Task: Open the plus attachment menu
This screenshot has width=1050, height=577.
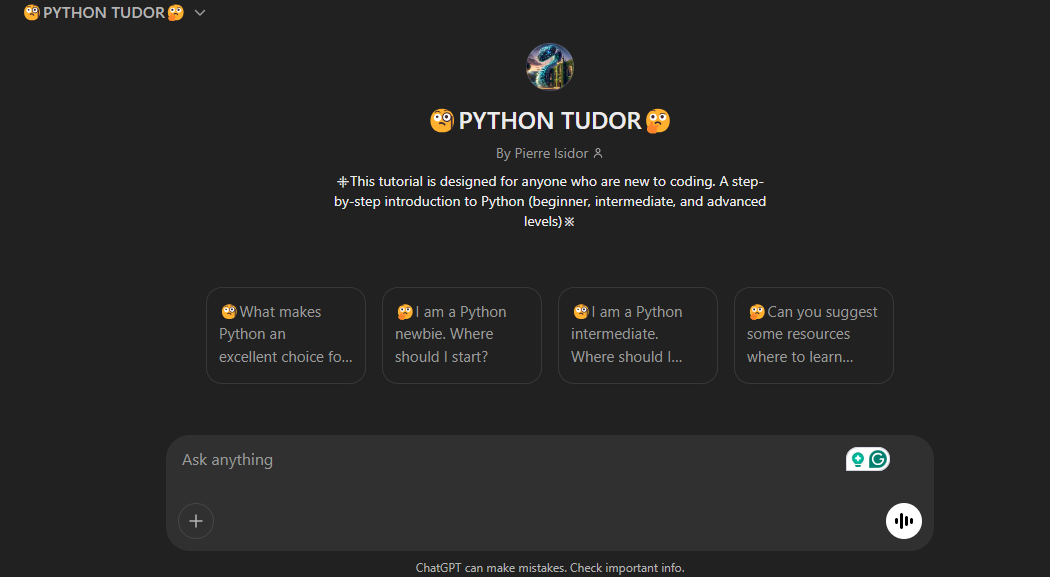Action: coord(196,521)
